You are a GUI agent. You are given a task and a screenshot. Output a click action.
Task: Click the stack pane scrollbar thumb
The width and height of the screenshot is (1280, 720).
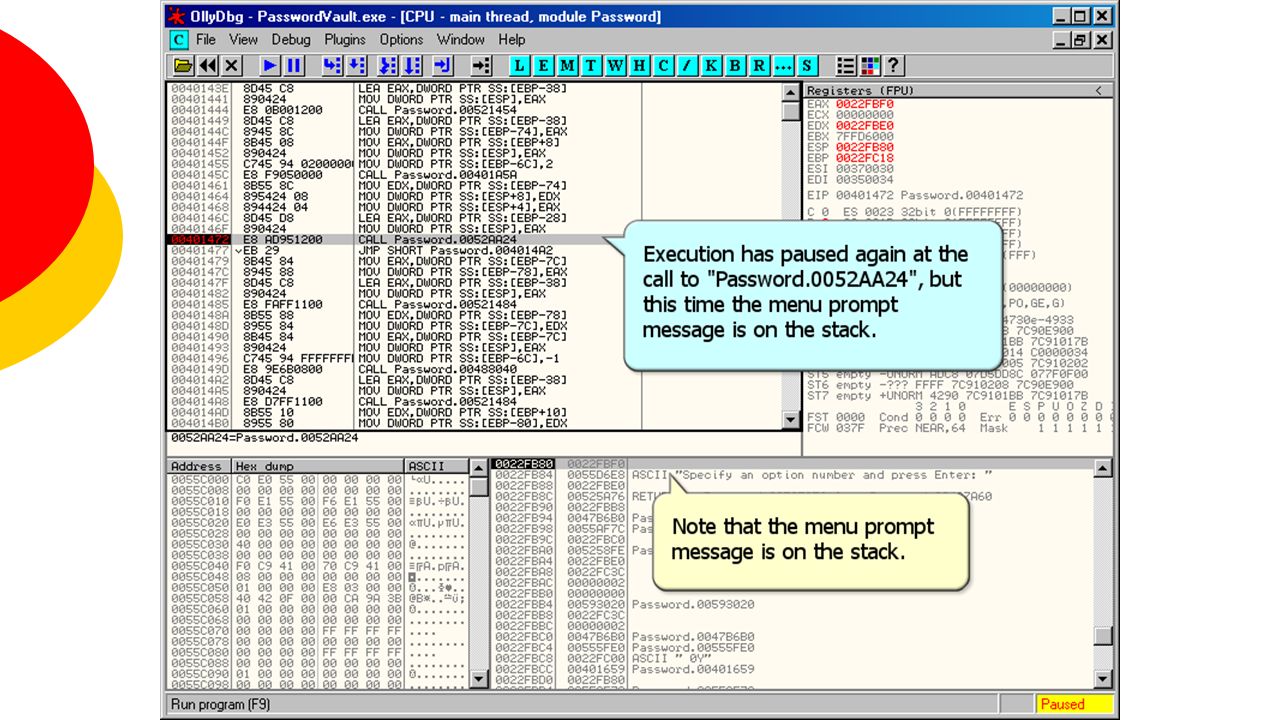point(1103,637)
